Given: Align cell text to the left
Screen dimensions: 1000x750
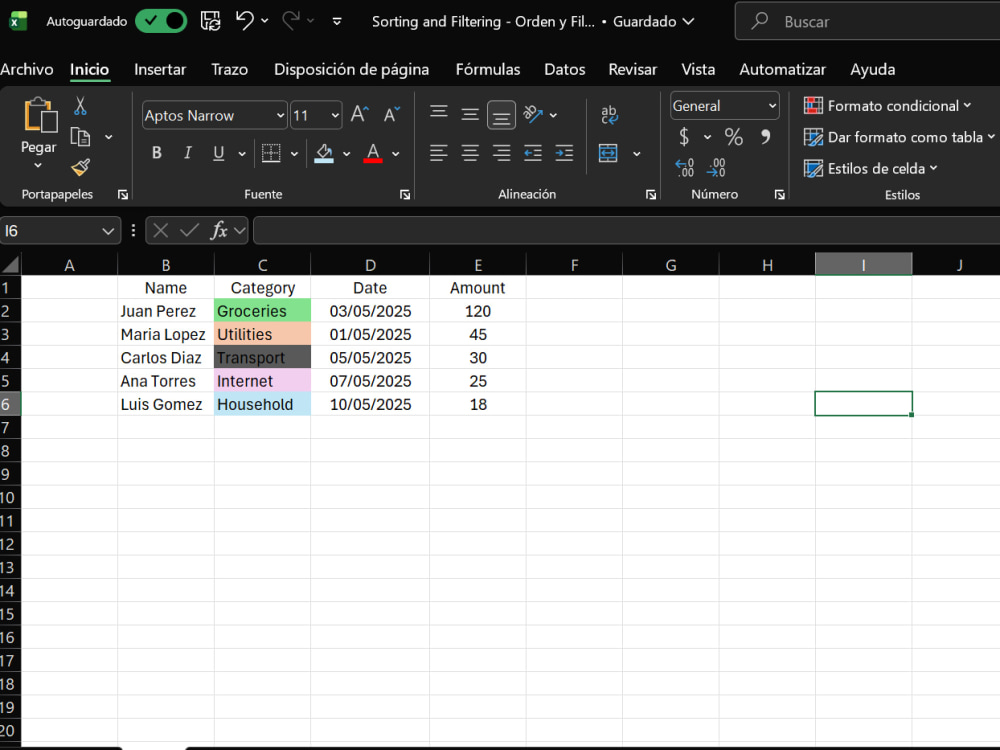Looking at the screenshot, I should pyautogui.click(x=439, y=153).
